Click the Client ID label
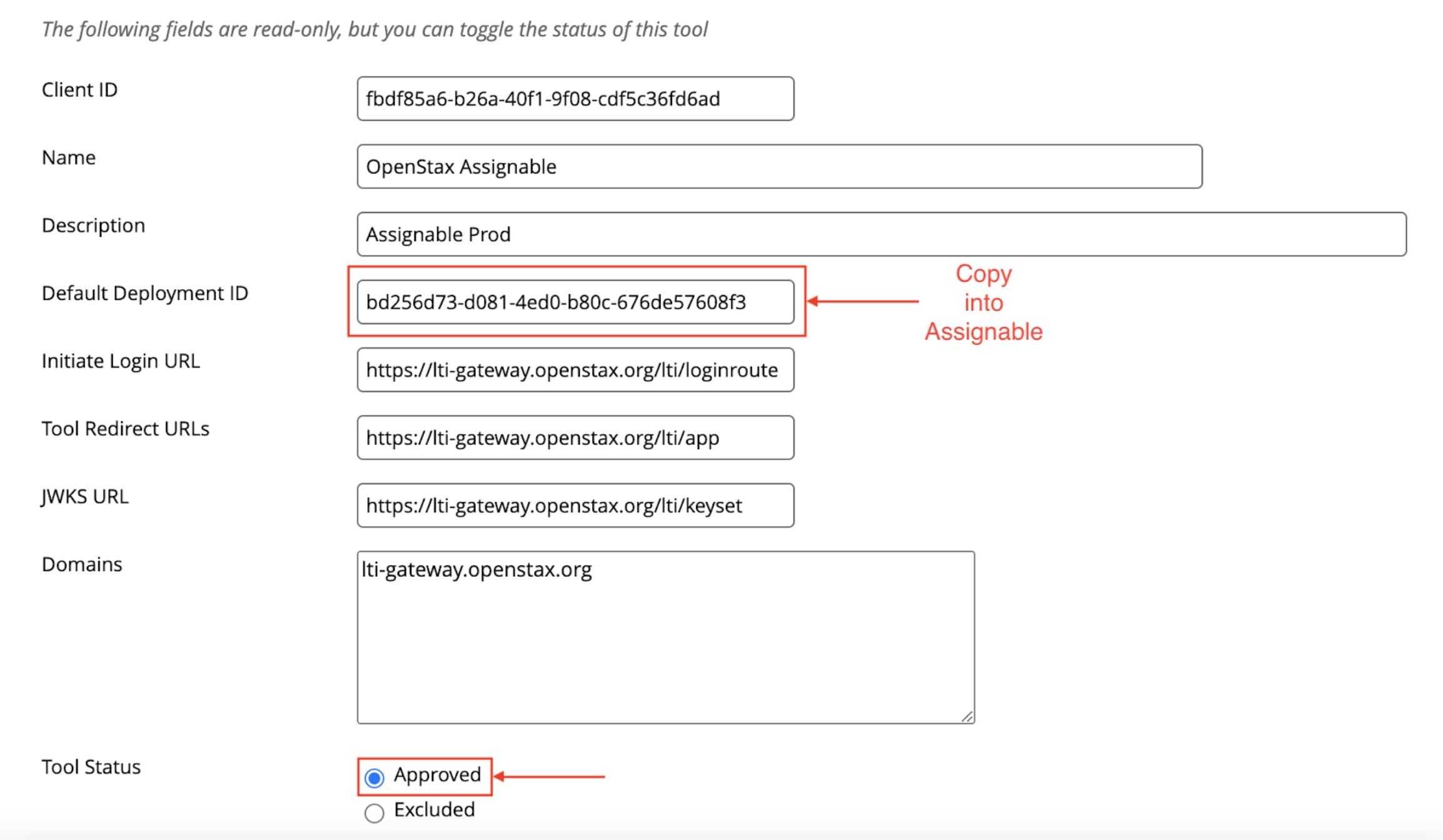This screenshot has width=1443, height=840. coord(79,89)
